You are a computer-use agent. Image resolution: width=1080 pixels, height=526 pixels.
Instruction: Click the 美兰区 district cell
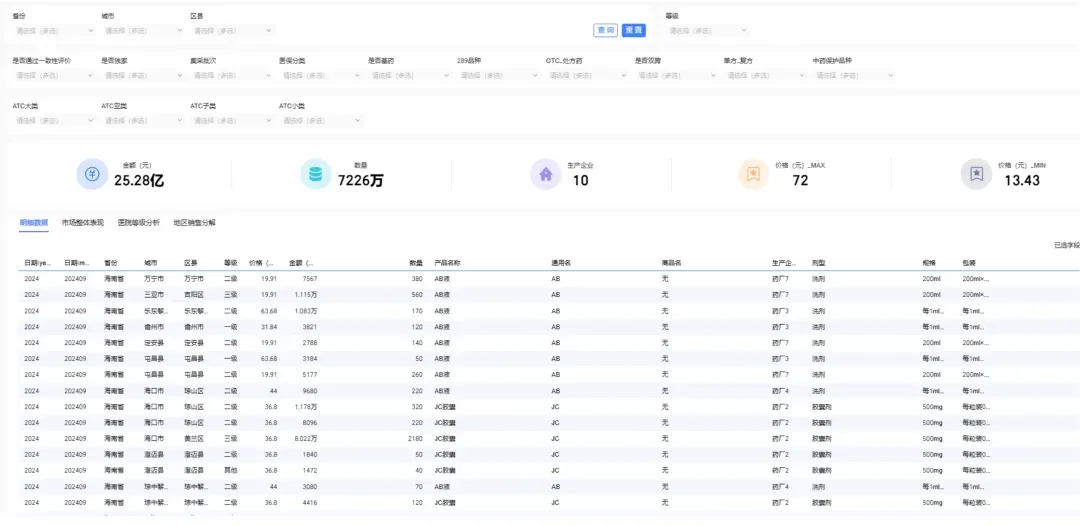click(x=194, y=438)
